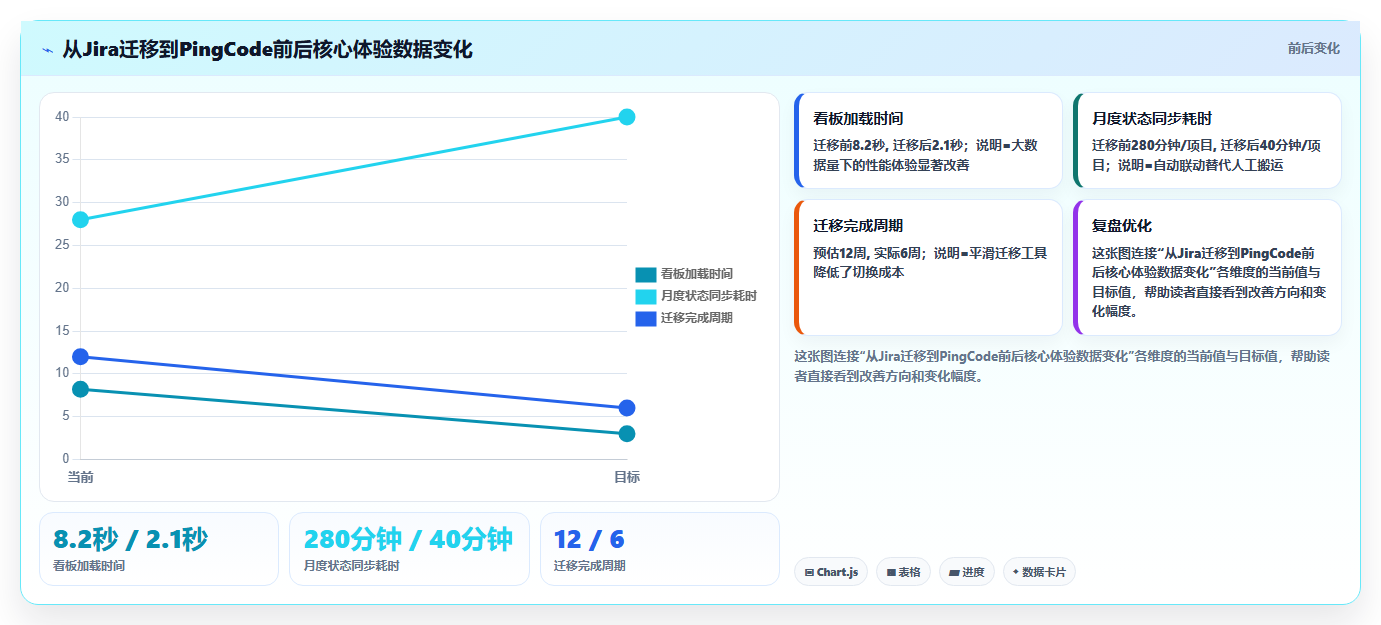Click the 目标 x-axis label
The image size is (1381, 625).
(627, 477)
